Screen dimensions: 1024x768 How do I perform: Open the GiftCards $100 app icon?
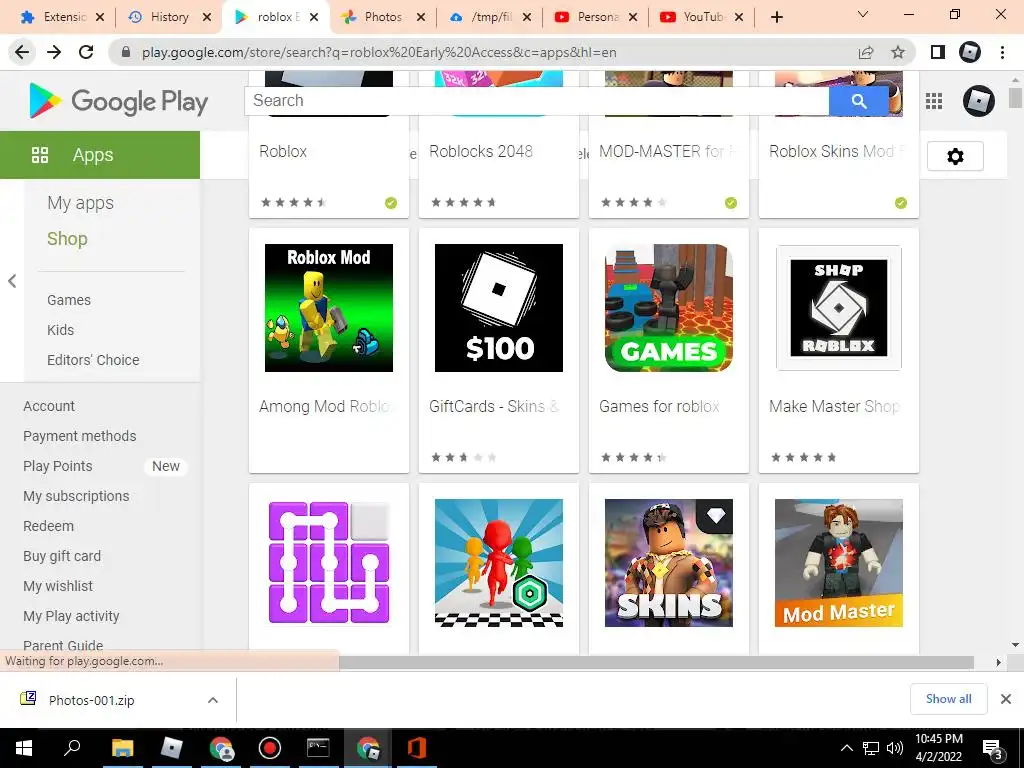pos(498,308)
